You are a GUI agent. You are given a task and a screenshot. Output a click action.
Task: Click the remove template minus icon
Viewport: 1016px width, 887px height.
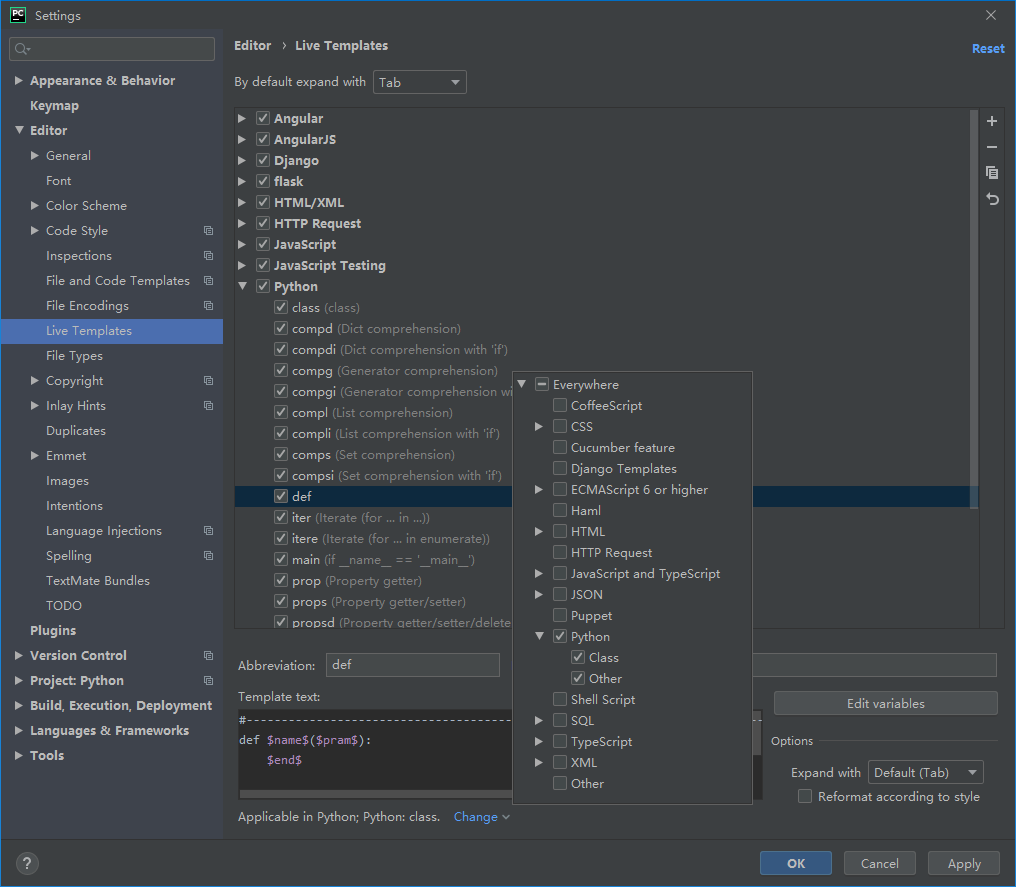click(991, 147)
